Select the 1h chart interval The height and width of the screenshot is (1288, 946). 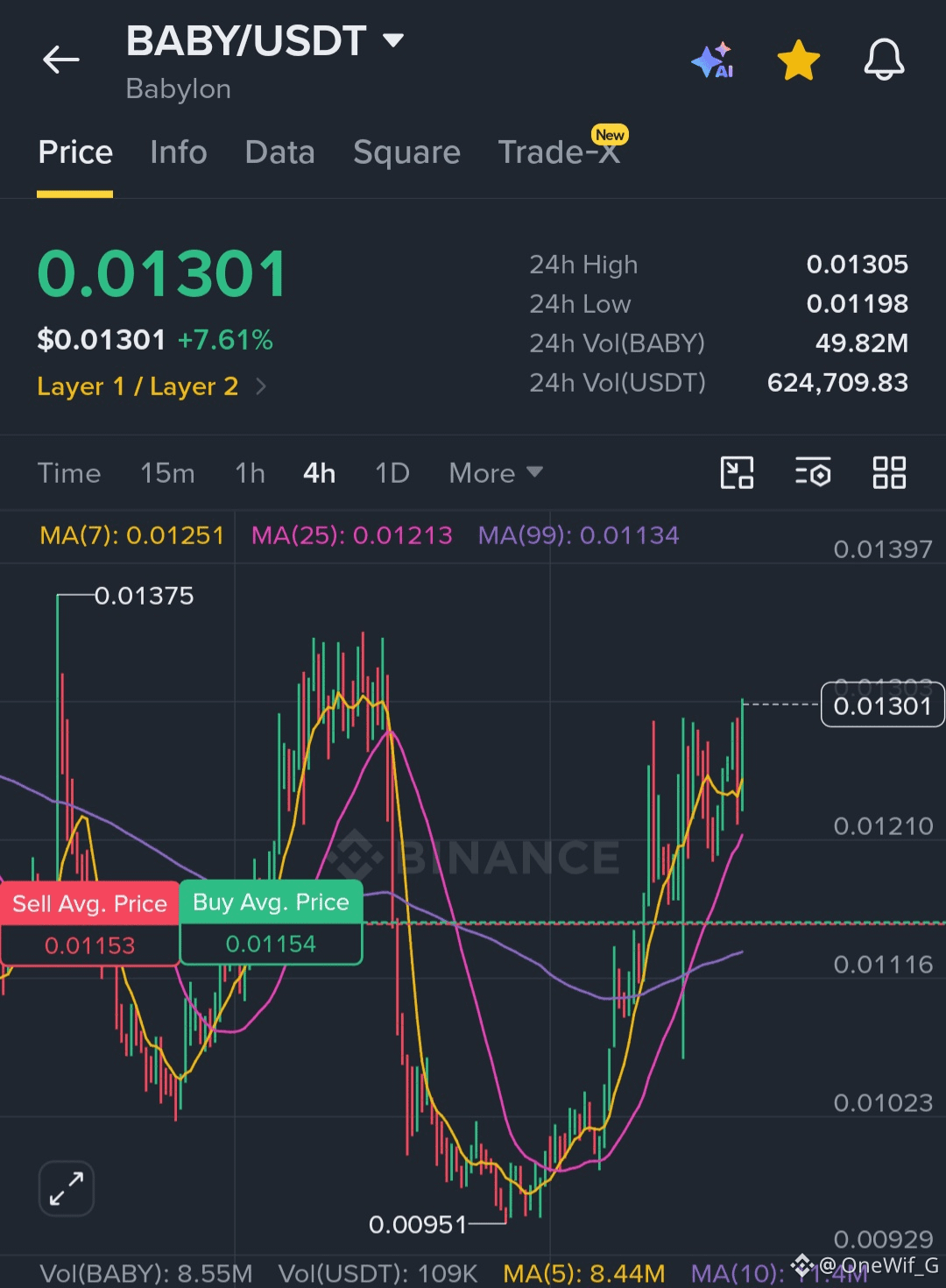pos(250,473)
